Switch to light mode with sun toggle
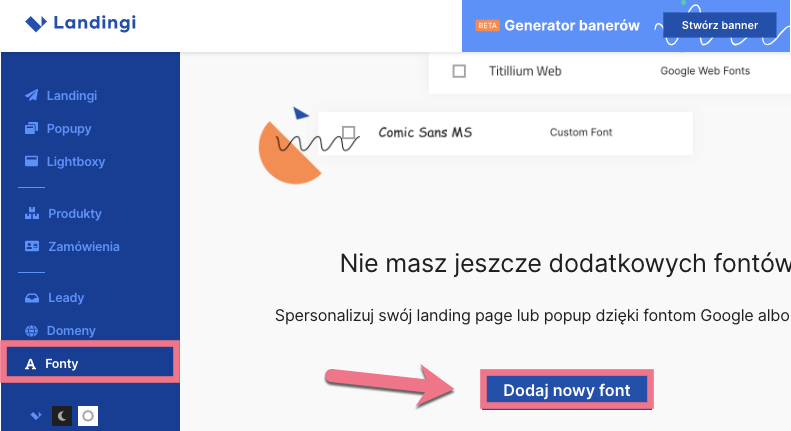Image resolution: width=791 pixels, height=431 pixels. point(88,416)
